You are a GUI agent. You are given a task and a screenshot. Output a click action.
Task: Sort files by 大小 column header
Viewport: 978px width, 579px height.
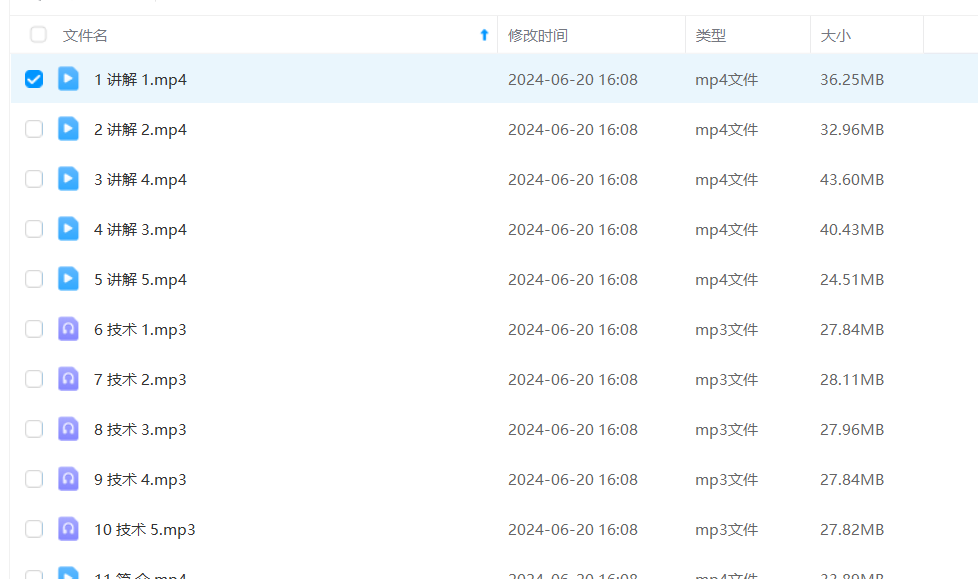point(835,35)
